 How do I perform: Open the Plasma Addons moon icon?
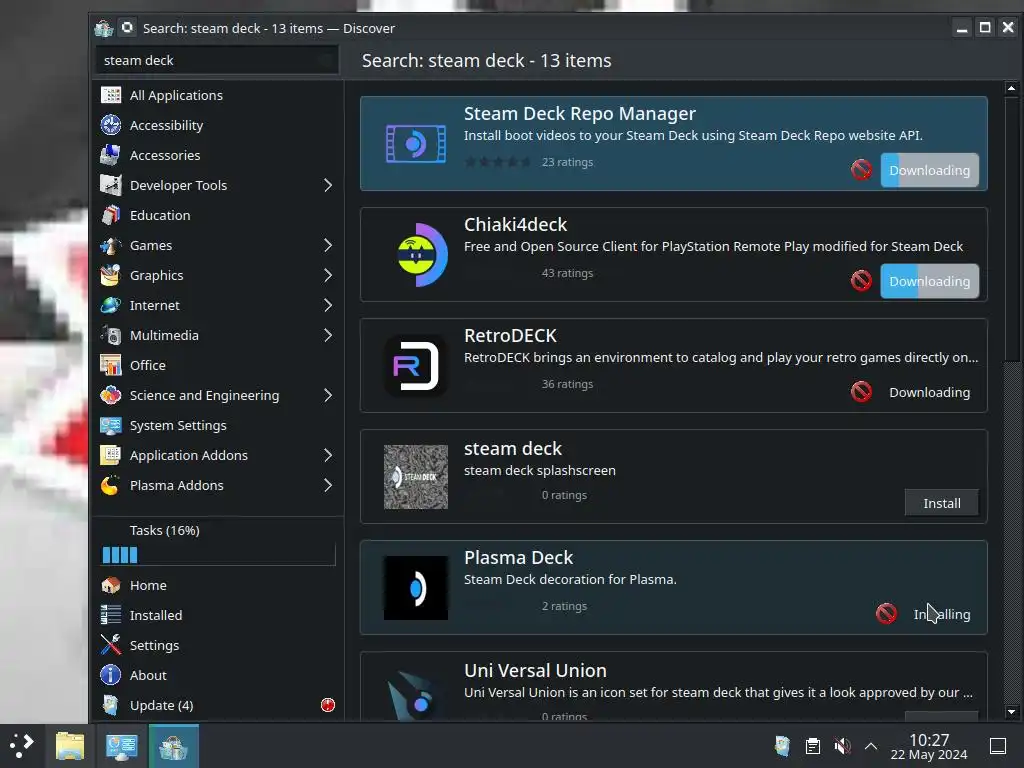click(x=110, y=486)
